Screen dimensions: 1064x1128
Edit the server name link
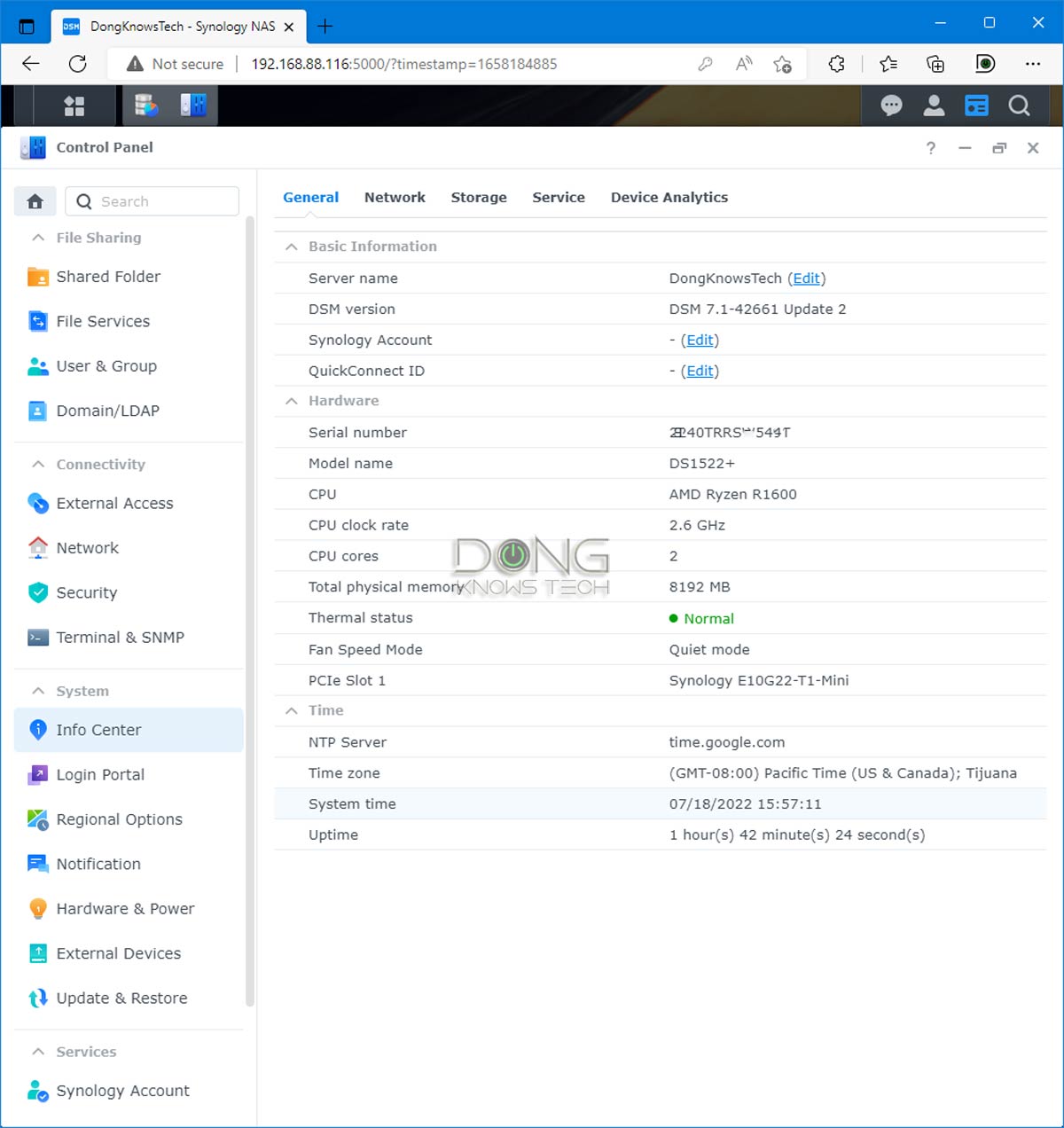[x=807, y=278]
